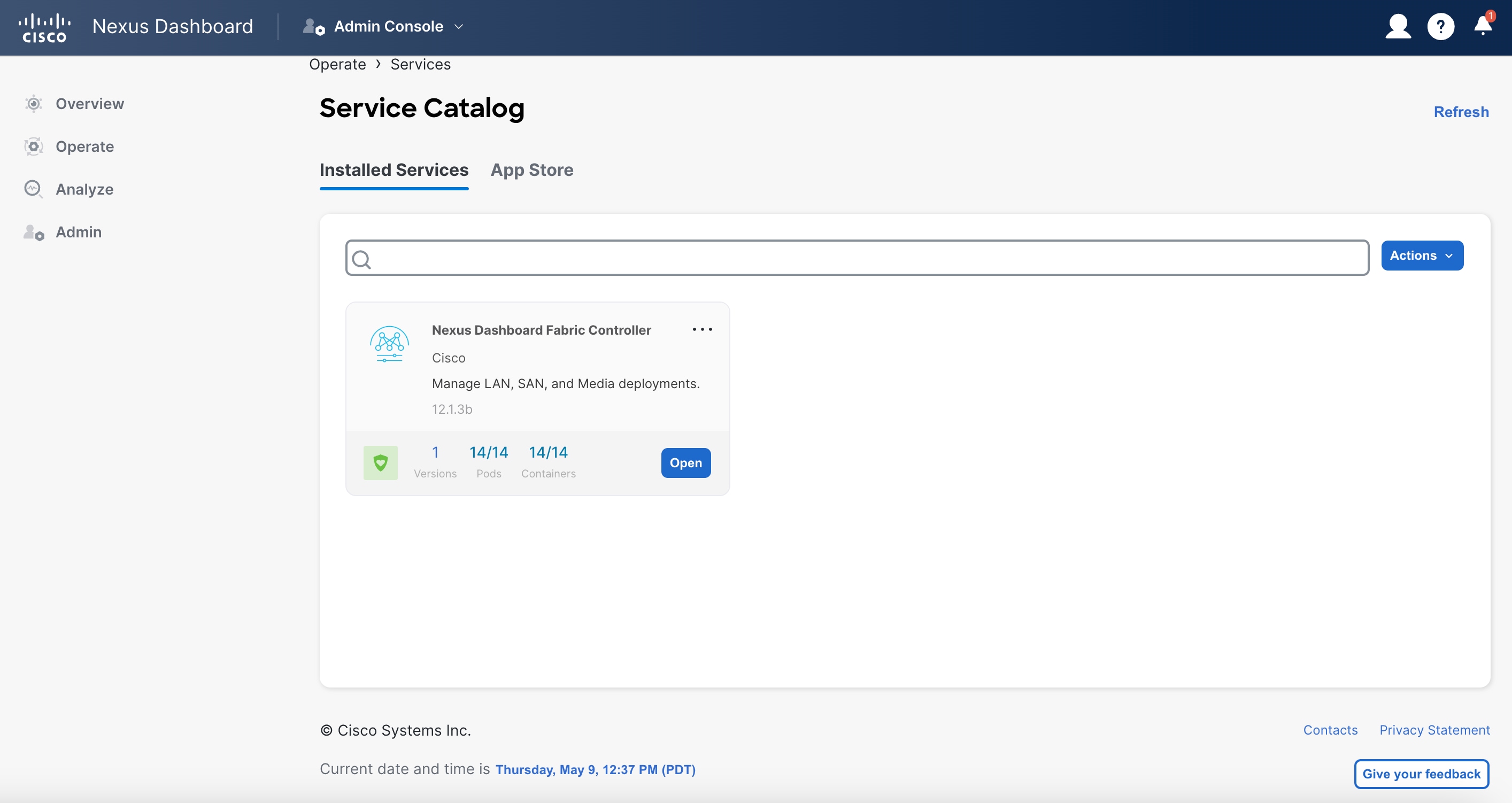This screenshot has height=803, width=1512.
Task: Select Operate in the sidebar
Action: [x=84, y=146]
